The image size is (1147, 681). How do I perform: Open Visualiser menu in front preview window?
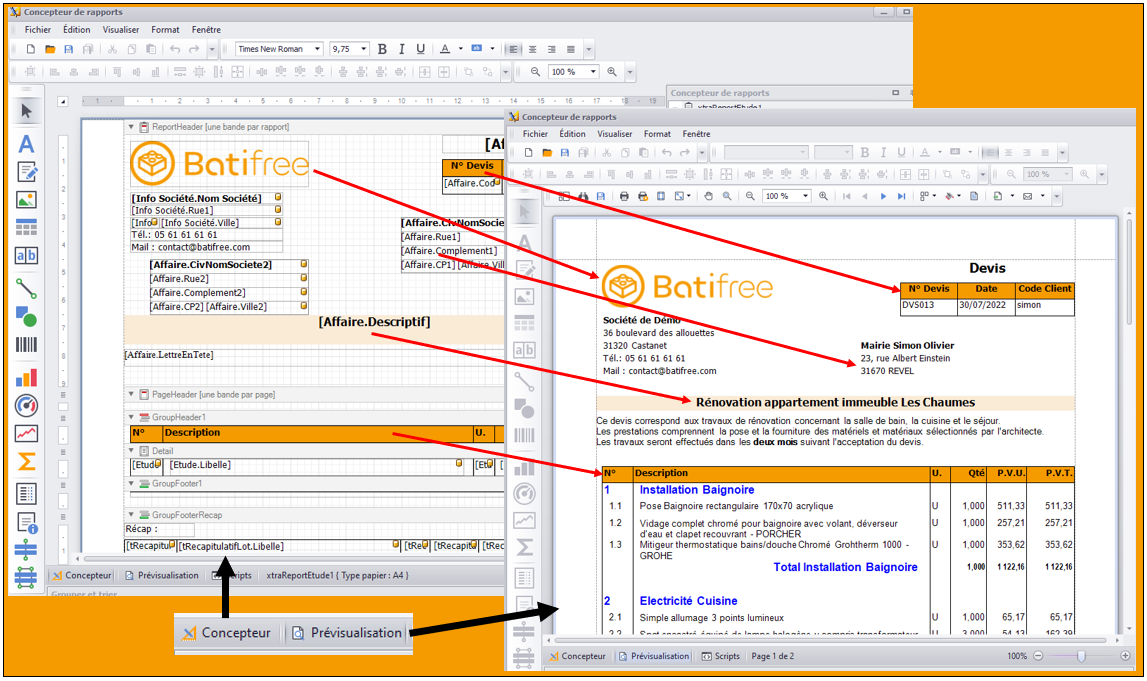click(614, 134)
